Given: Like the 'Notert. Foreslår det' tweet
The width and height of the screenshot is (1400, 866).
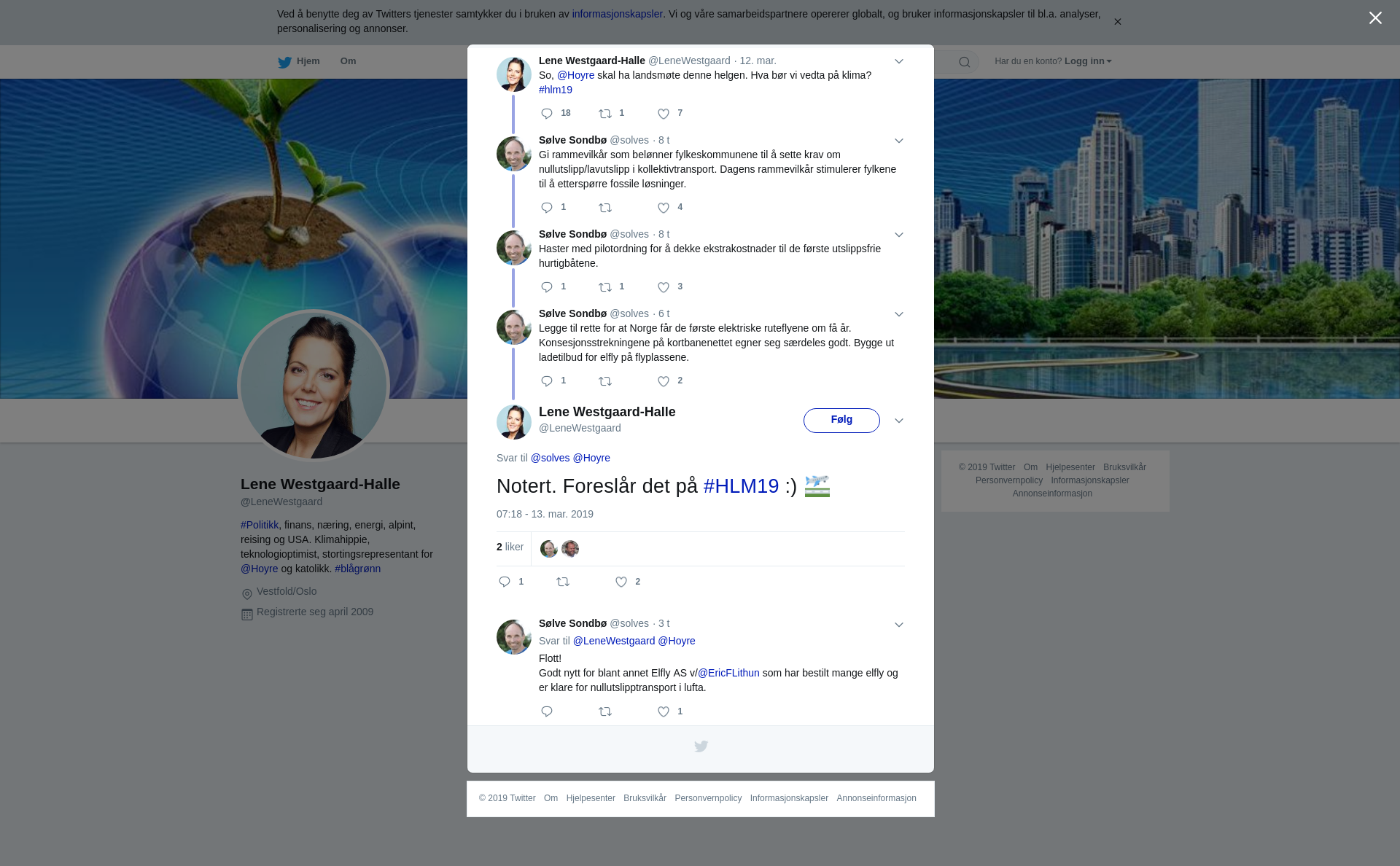Looking at the screenshot, I should point(621,582).
